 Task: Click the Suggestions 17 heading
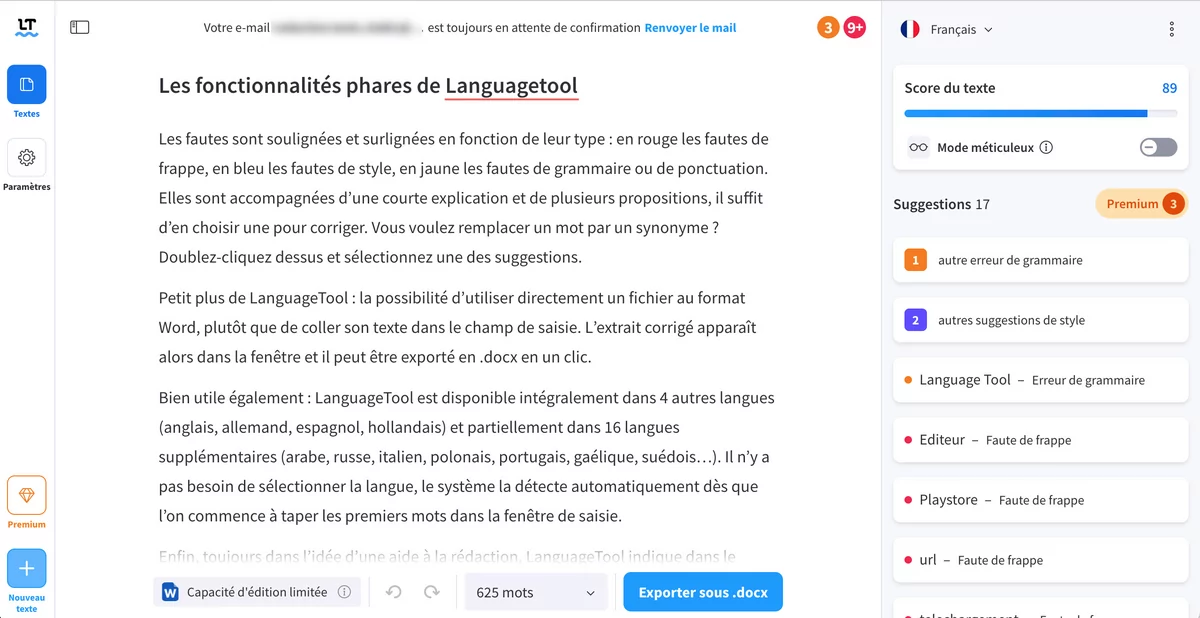click(x=941, y=204)
